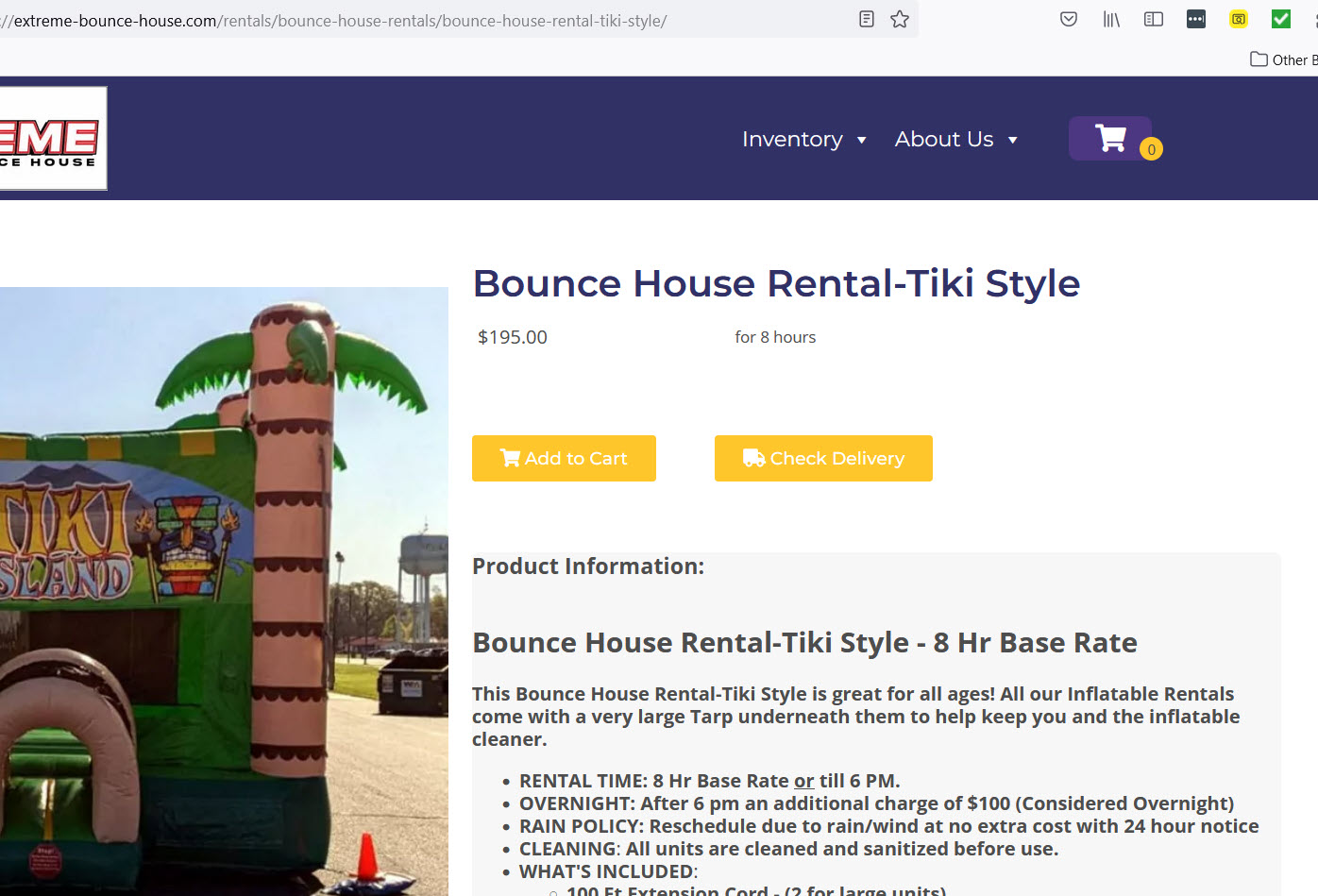Open the About Us menu

pos(944,140)
